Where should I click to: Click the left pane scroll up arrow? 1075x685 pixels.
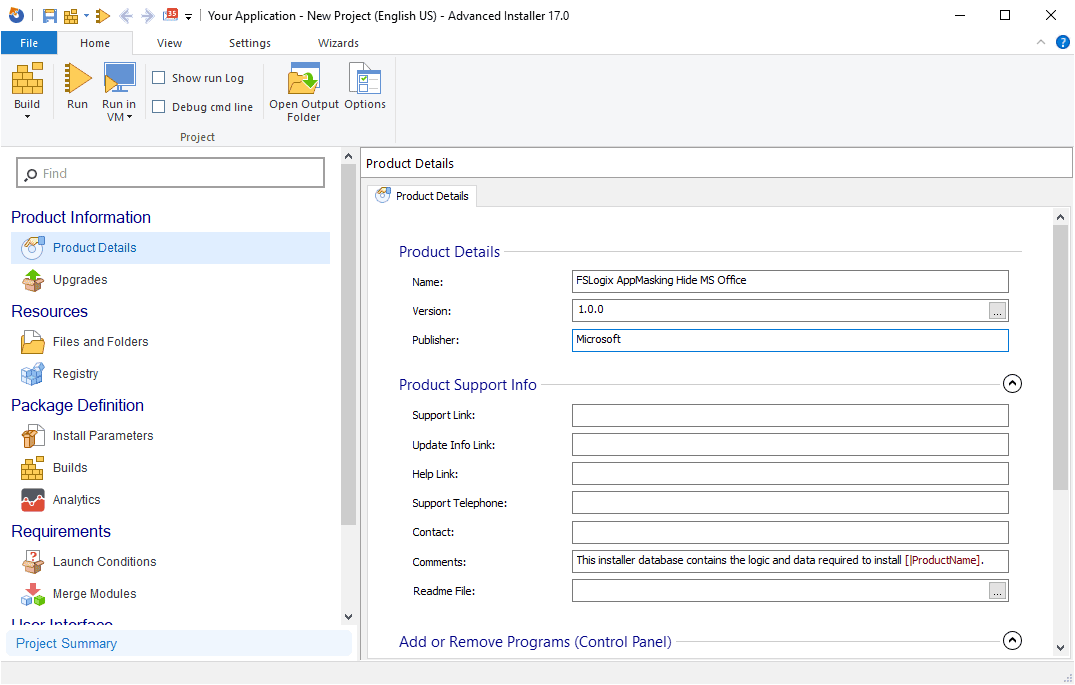(x=348, y=156)
